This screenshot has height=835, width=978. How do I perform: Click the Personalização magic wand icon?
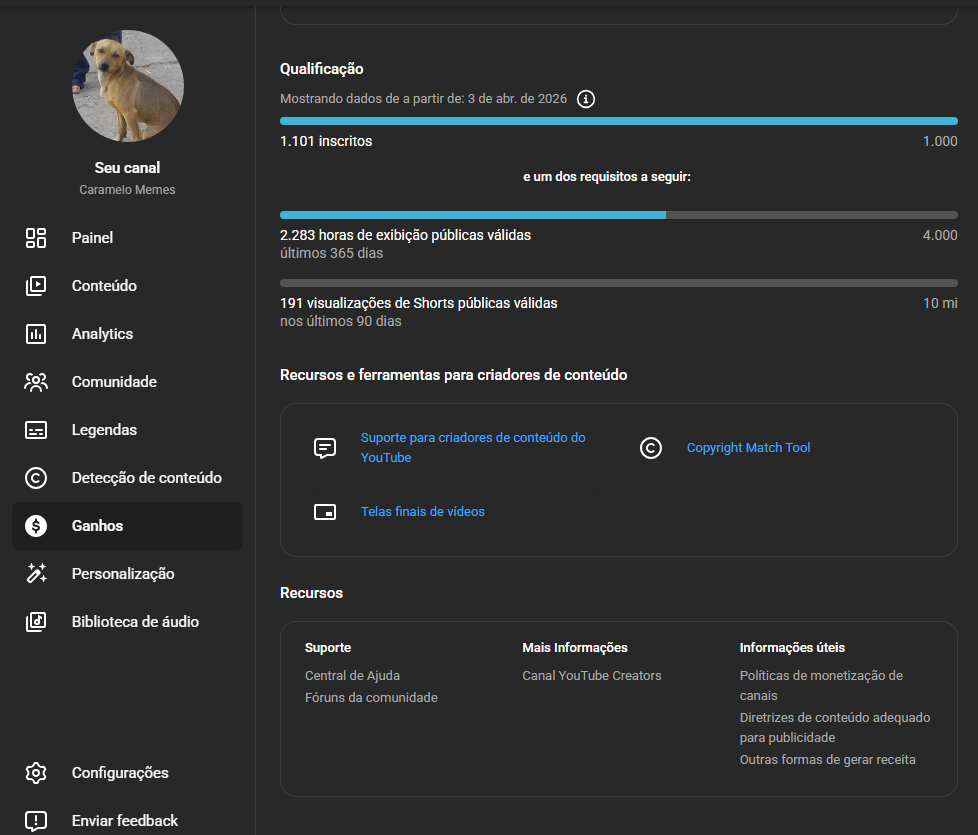[36, 574]
